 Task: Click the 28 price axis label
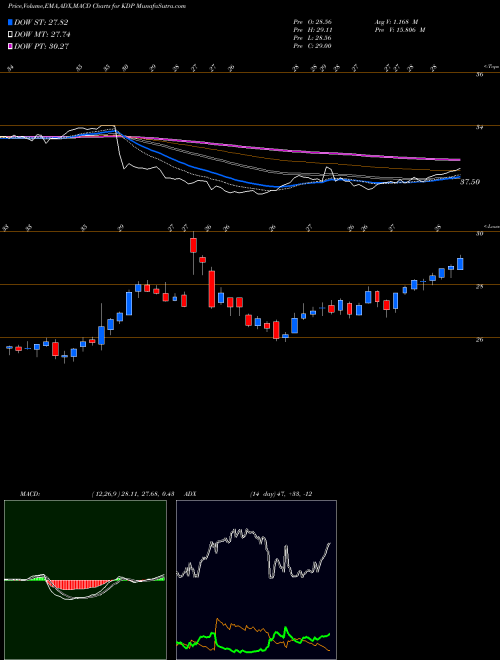click(x=479, y=287)
